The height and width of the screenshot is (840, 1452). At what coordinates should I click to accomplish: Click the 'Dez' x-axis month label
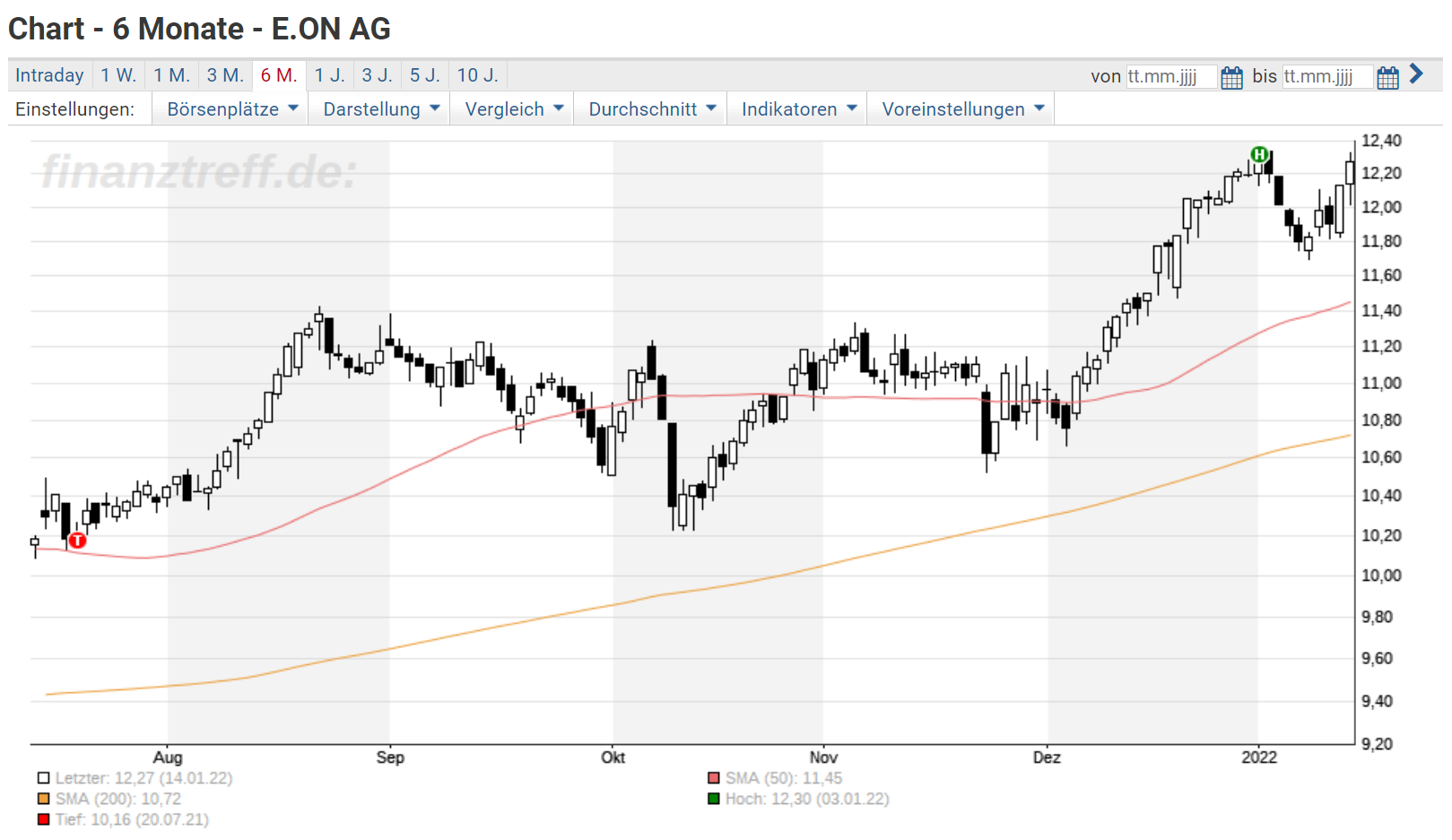[x=1047, y=758]
